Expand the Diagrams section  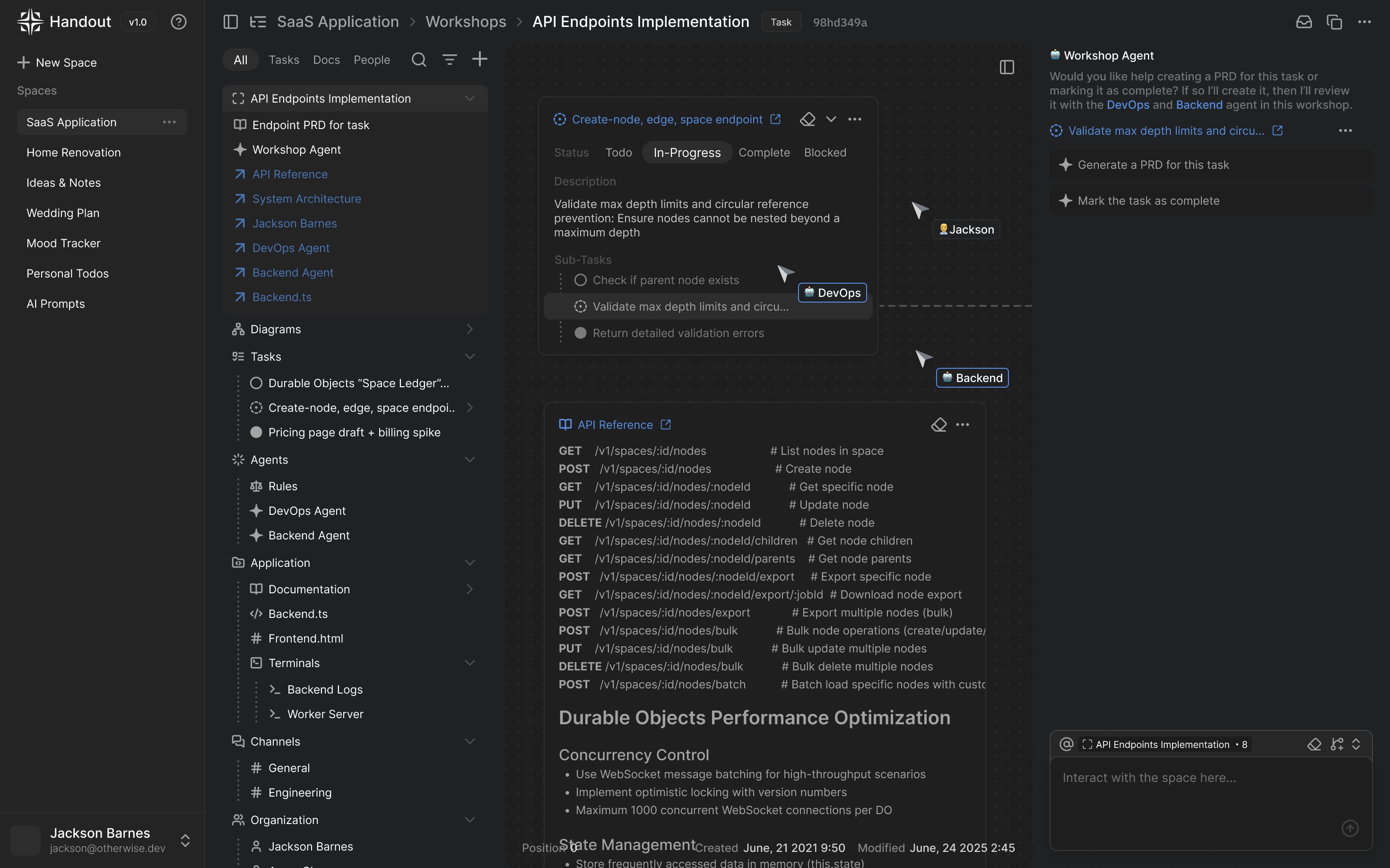click(469, 329)
